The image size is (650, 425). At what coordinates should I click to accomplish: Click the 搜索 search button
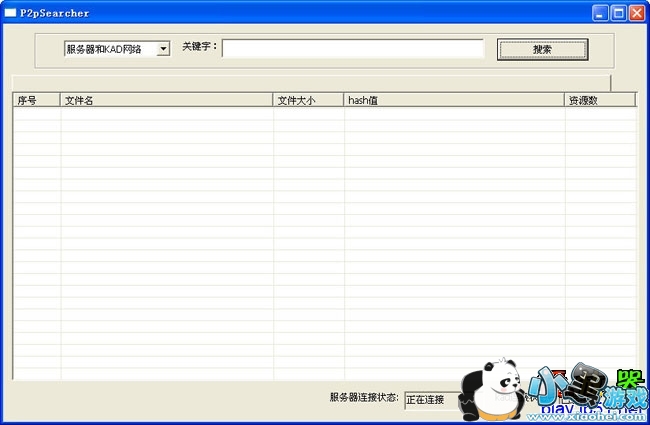tap(543, 49)
